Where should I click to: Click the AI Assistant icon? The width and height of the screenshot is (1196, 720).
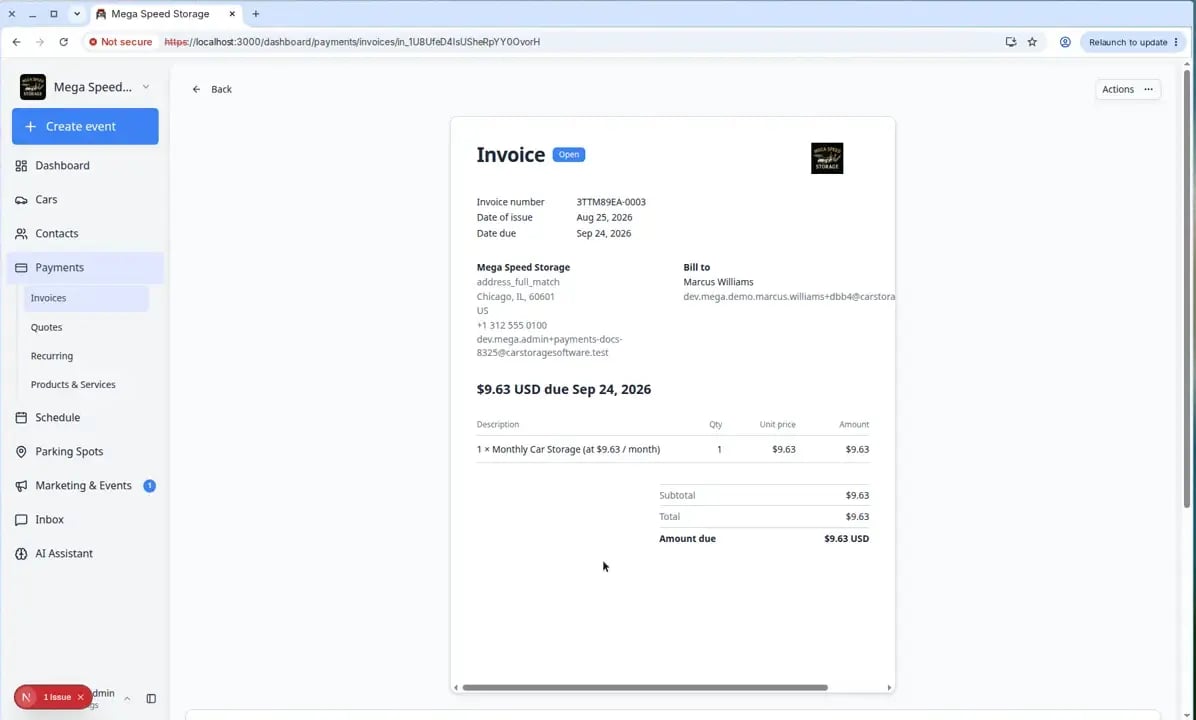21,554
